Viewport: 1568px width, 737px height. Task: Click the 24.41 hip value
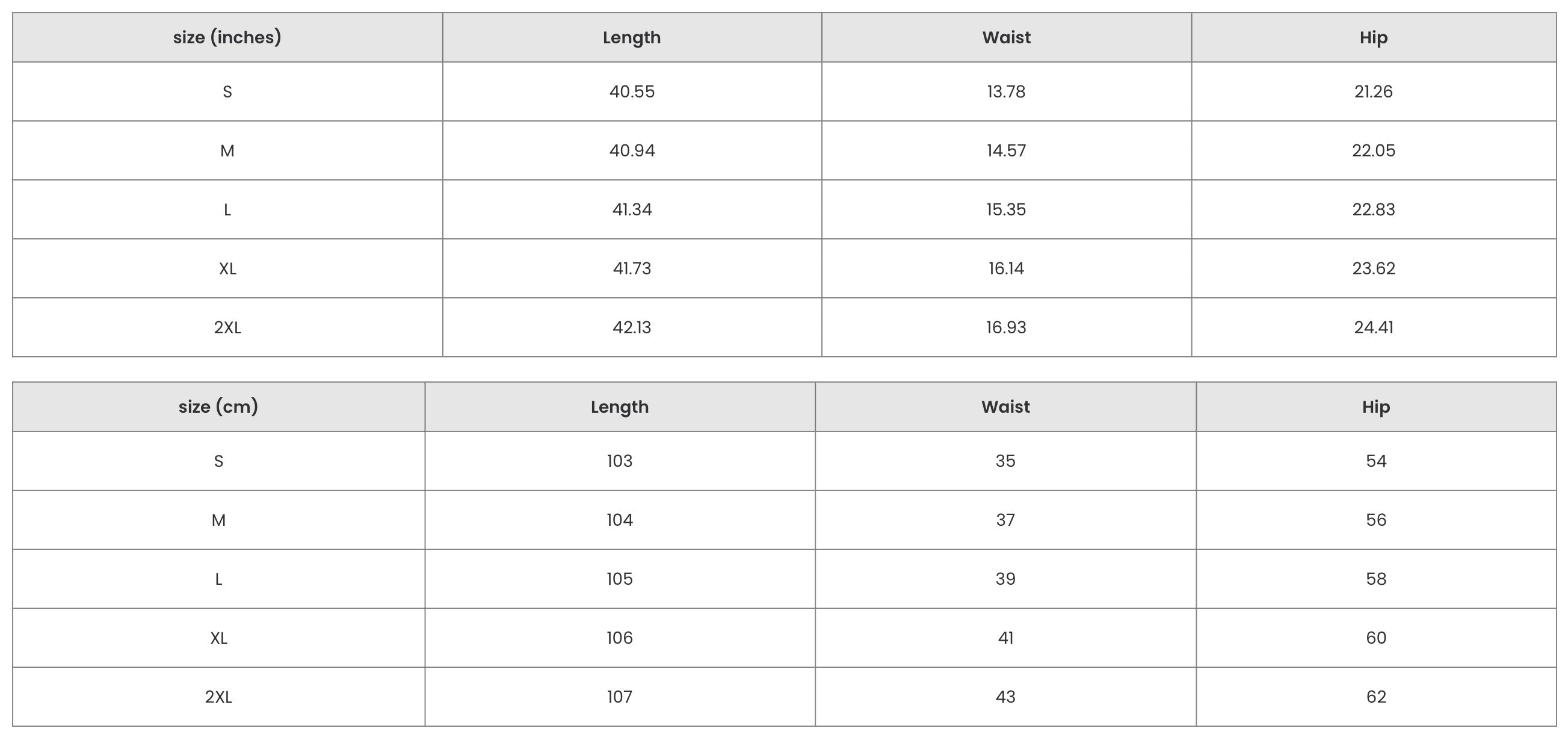point(1373,327)
